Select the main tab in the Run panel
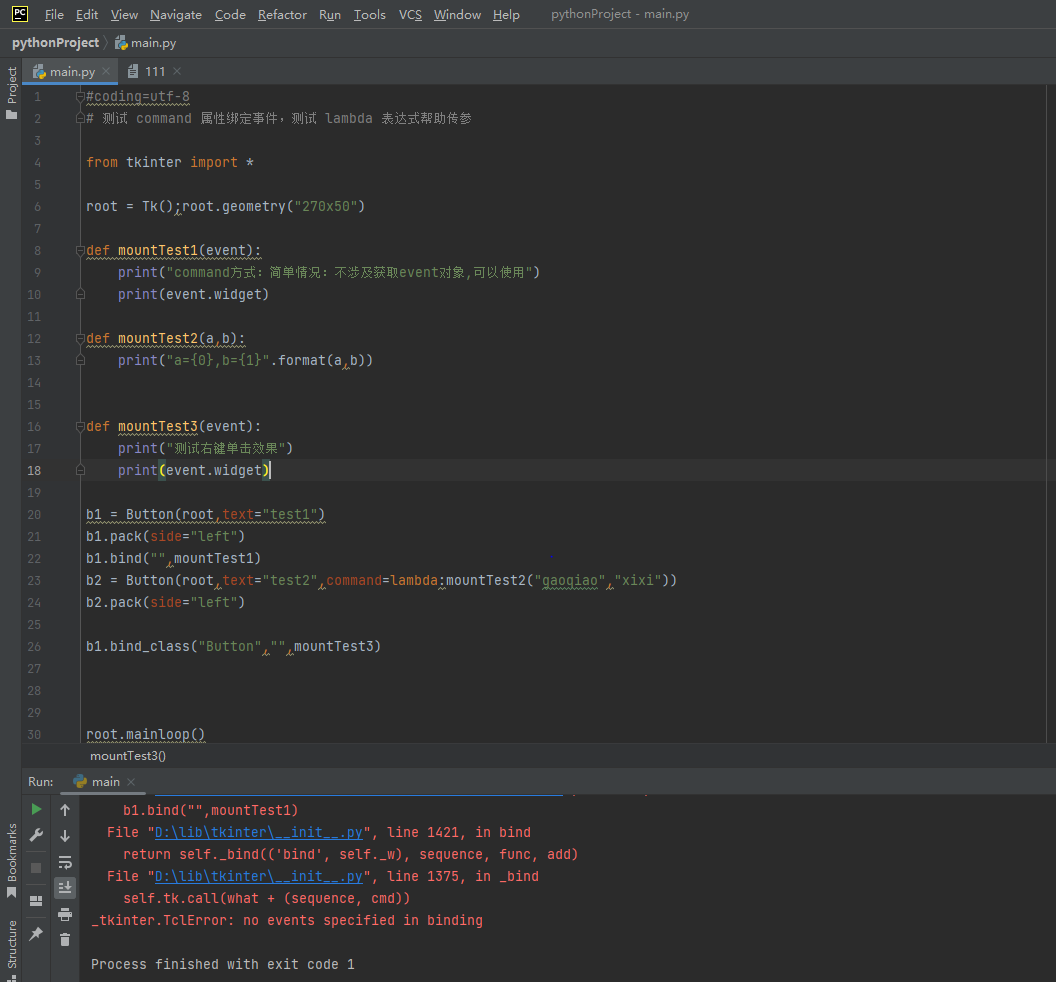The height and width of the screenshot is (982, 1056). click(x=106, y=781)
